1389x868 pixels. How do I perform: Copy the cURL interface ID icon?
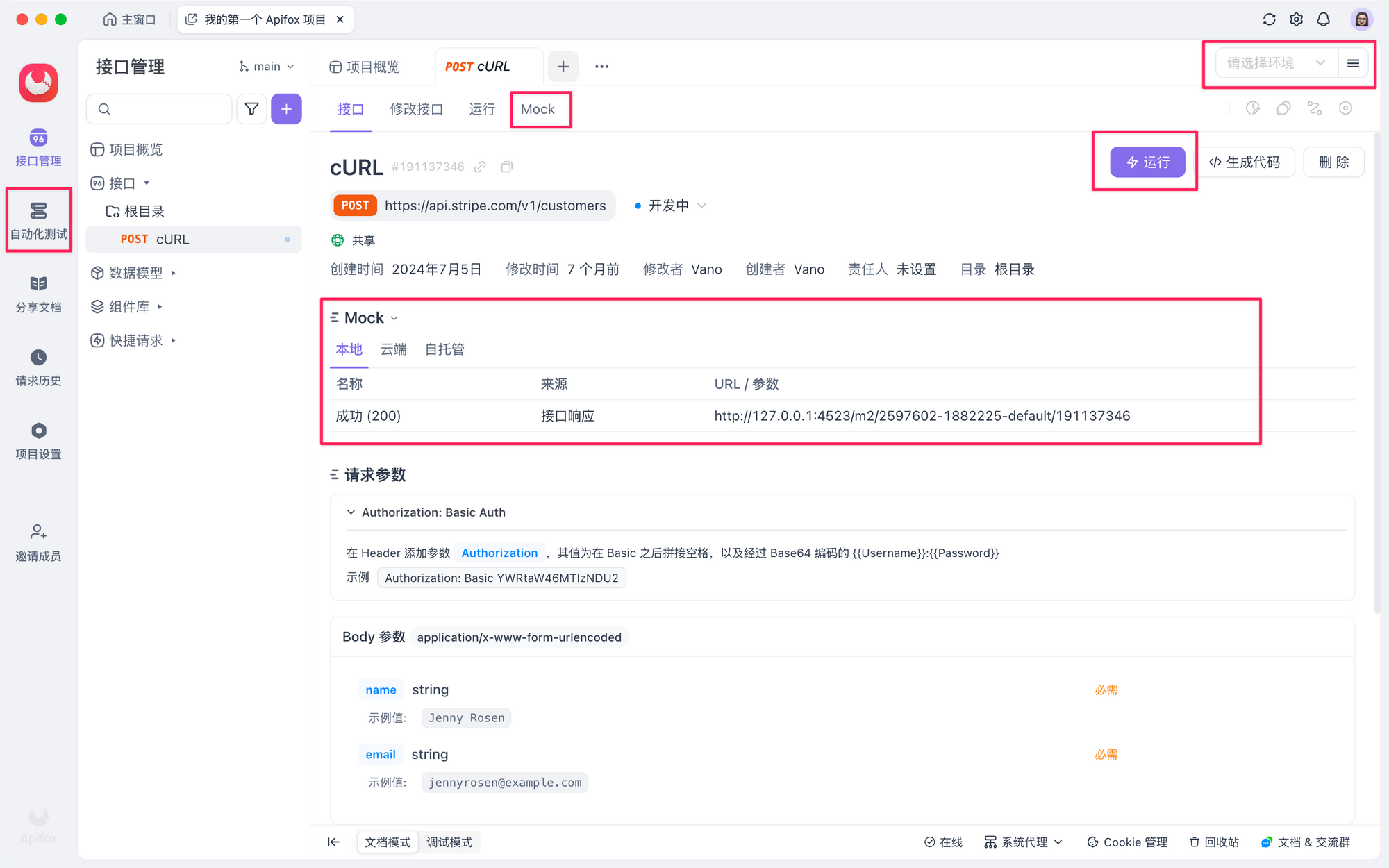tap(507, 167)
